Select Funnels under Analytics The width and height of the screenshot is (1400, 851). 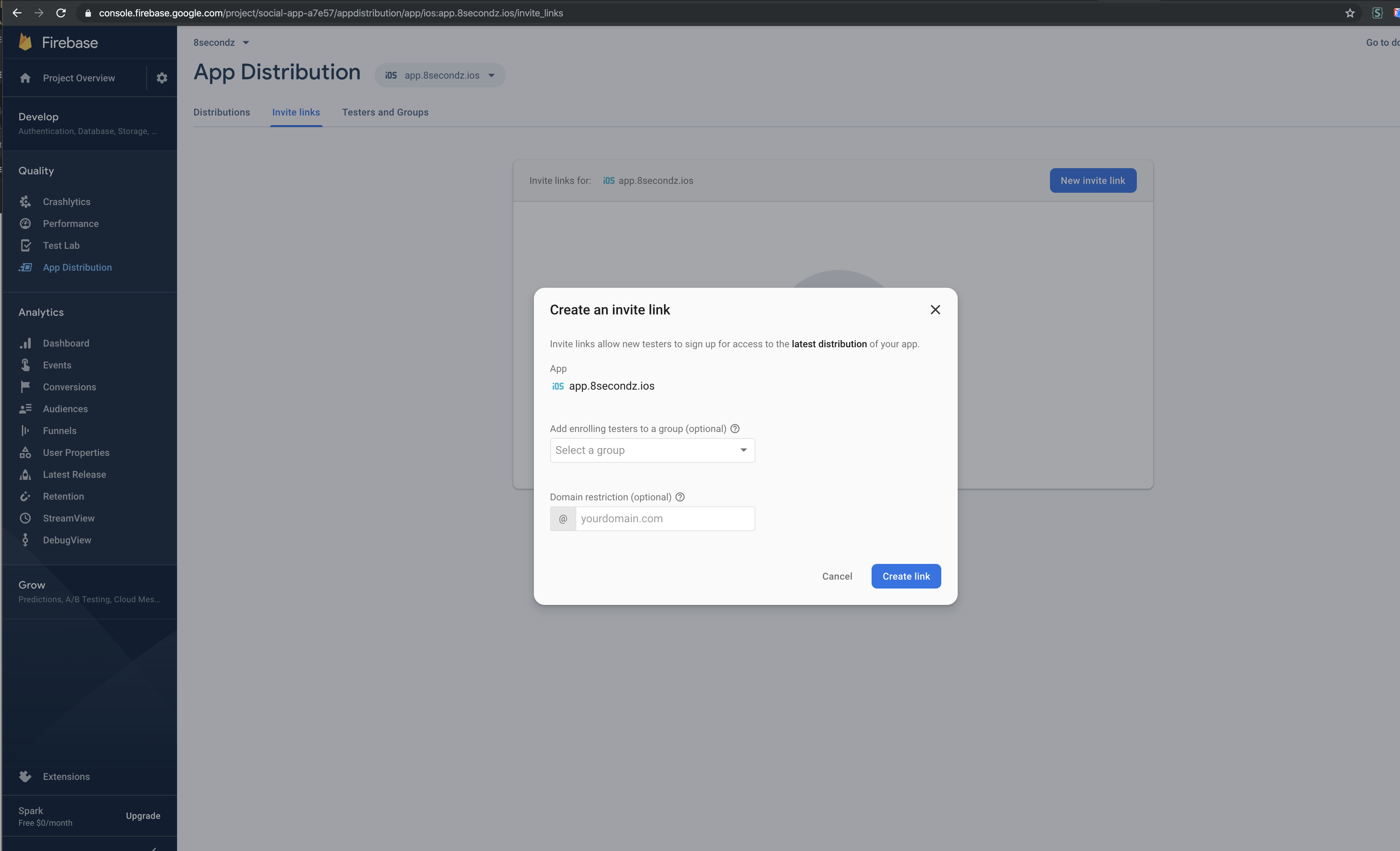(x=60, y=431)
